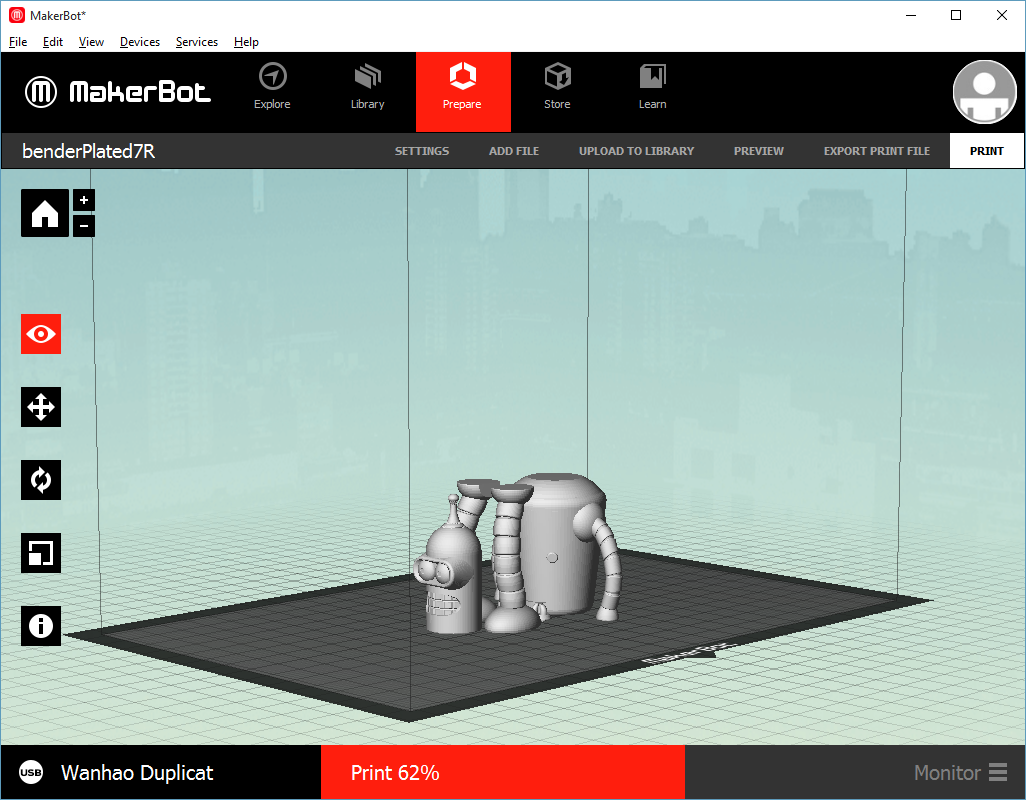Open the Monitor panel
1026x800 pixels.
point(960,773)
